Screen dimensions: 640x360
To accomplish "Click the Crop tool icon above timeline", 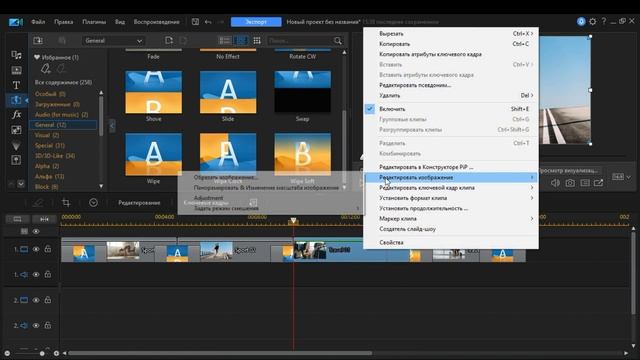I will point(66,202).
